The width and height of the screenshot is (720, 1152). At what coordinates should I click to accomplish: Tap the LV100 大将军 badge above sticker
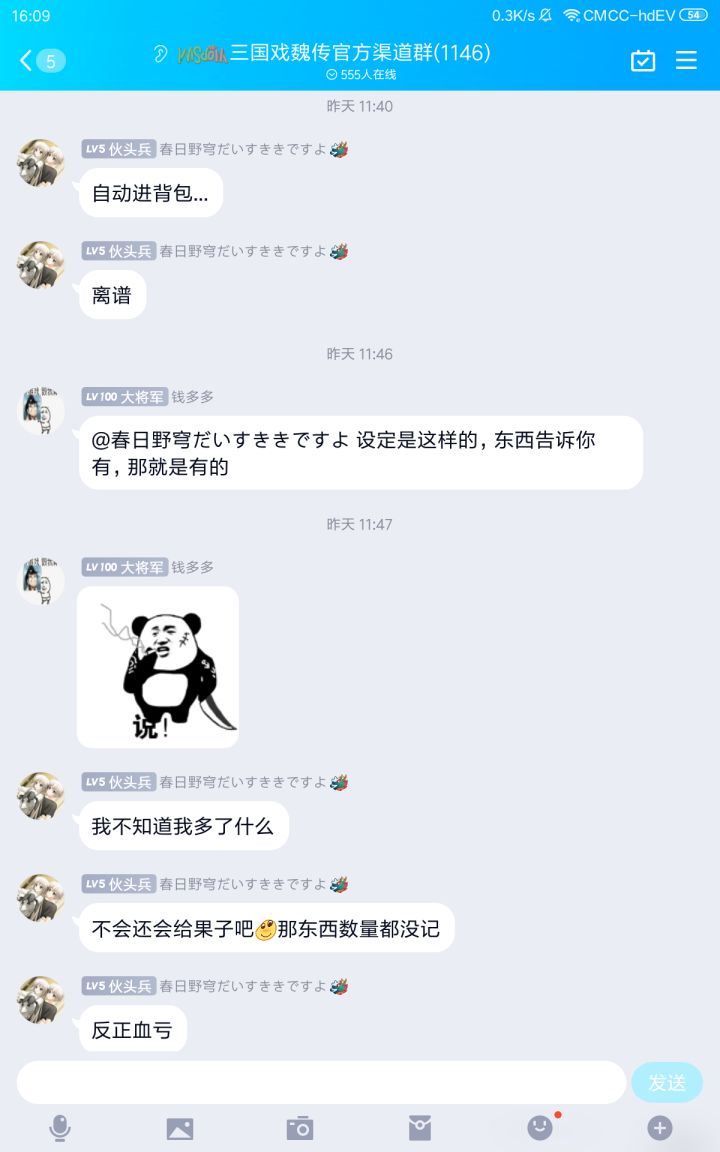[124, 567]
